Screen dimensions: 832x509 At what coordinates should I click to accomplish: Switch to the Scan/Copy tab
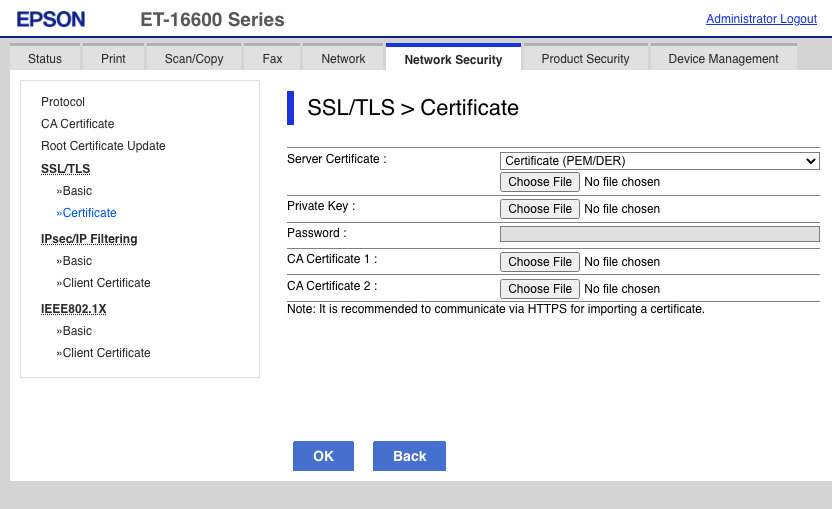point(194,59)
